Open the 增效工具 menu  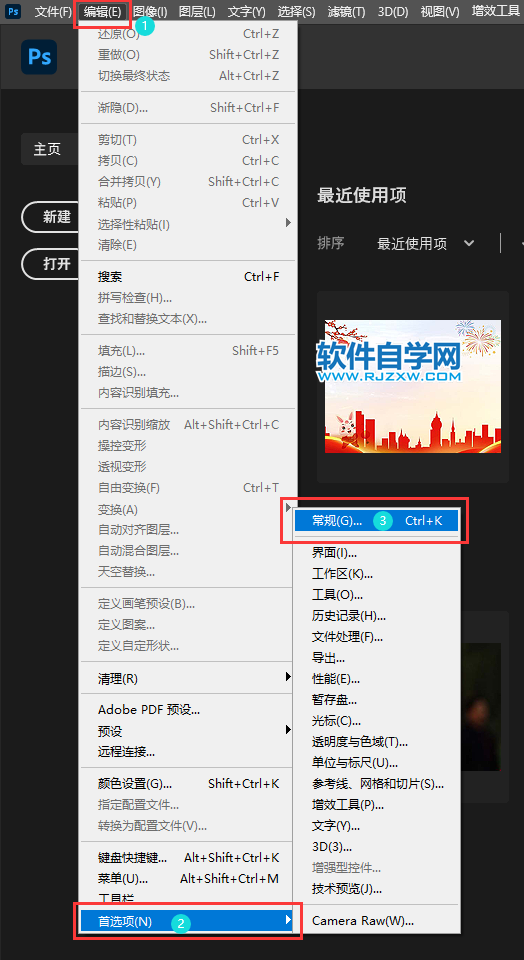495,11
